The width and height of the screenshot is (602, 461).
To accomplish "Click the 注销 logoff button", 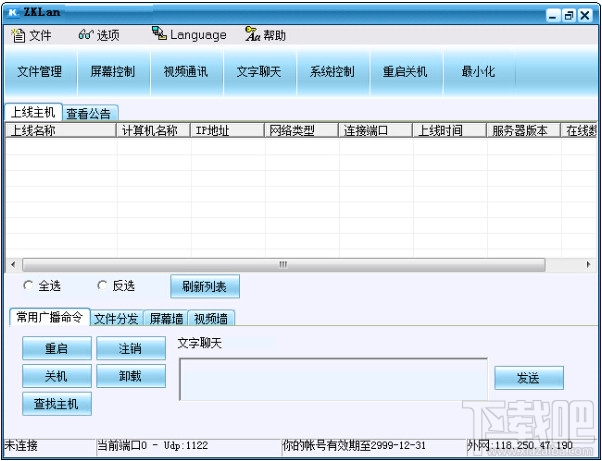I will pos(131,349).
